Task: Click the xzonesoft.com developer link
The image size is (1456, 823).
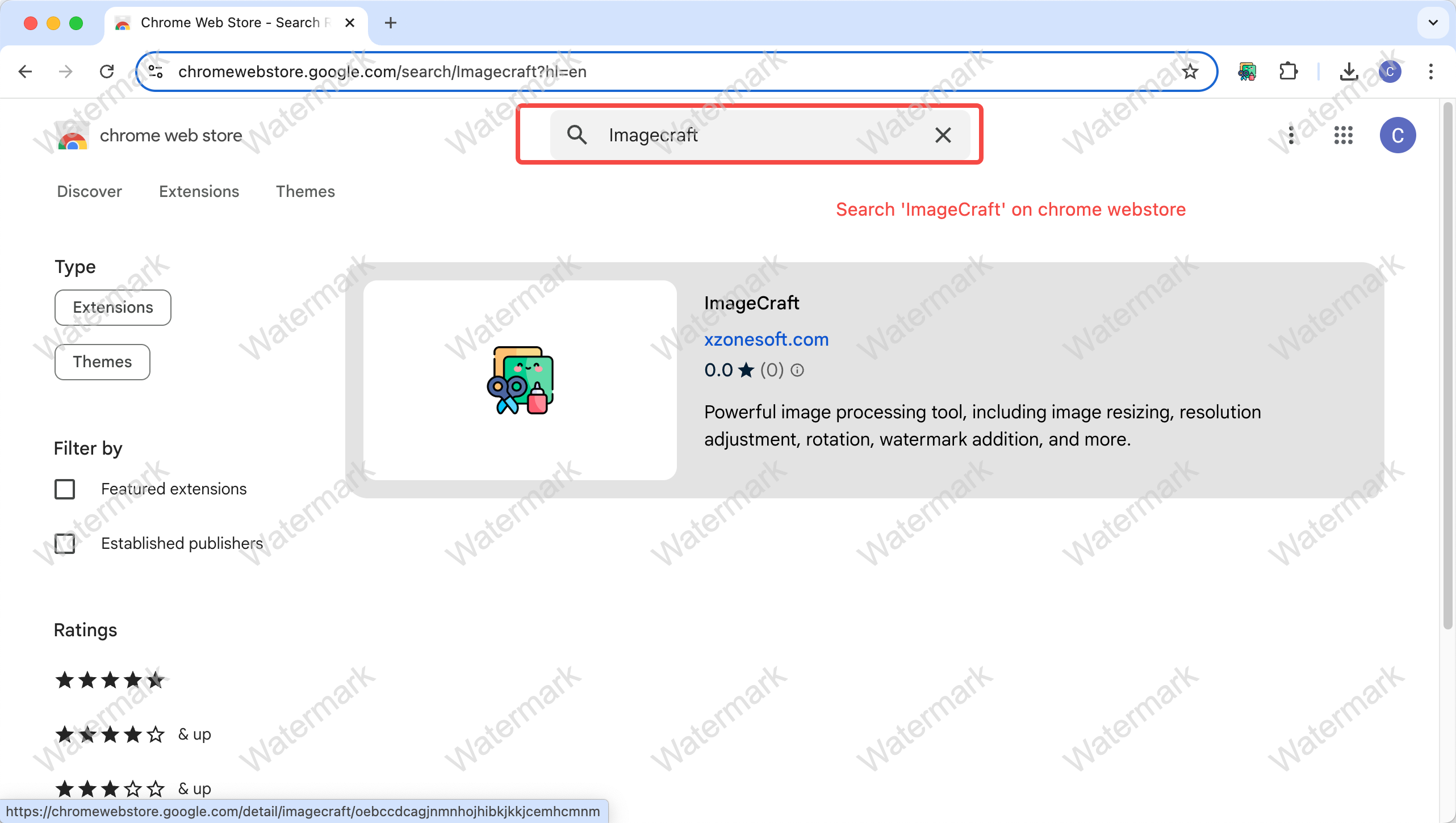Action: 766,339
